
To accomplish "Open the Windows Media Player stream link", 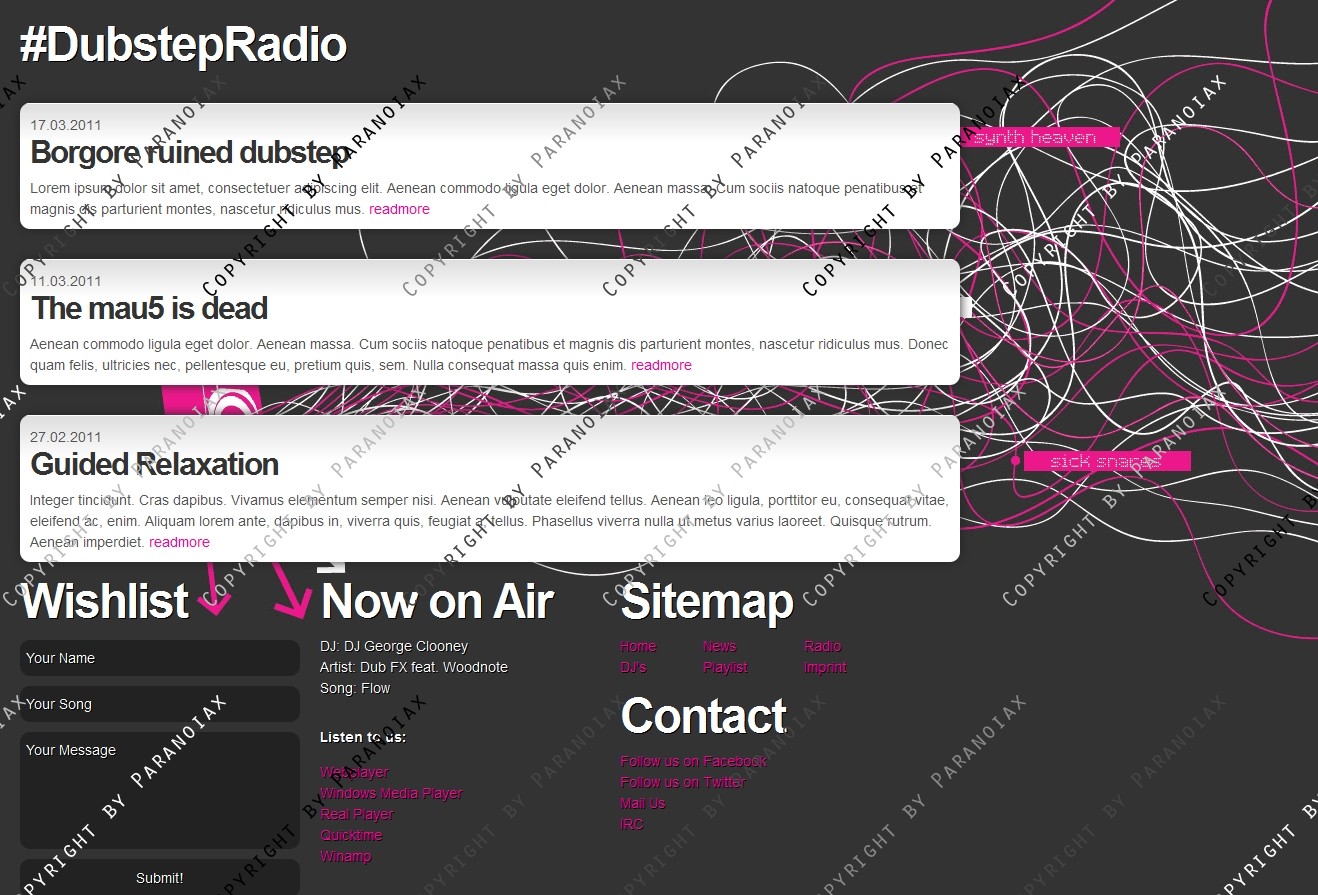I will [391, 793].
